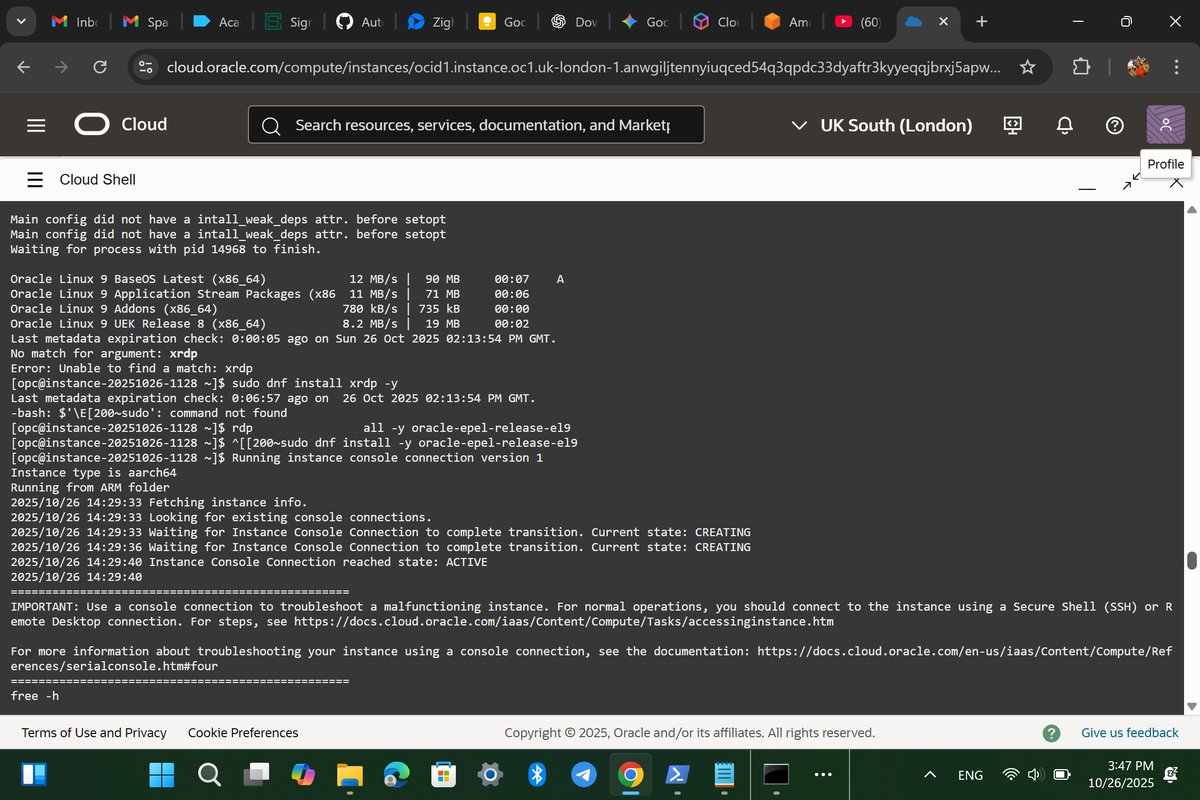Click the page scrollbar down arrow
The width and height of the screenshot is (1200, 800).
tap(1191, 707)
